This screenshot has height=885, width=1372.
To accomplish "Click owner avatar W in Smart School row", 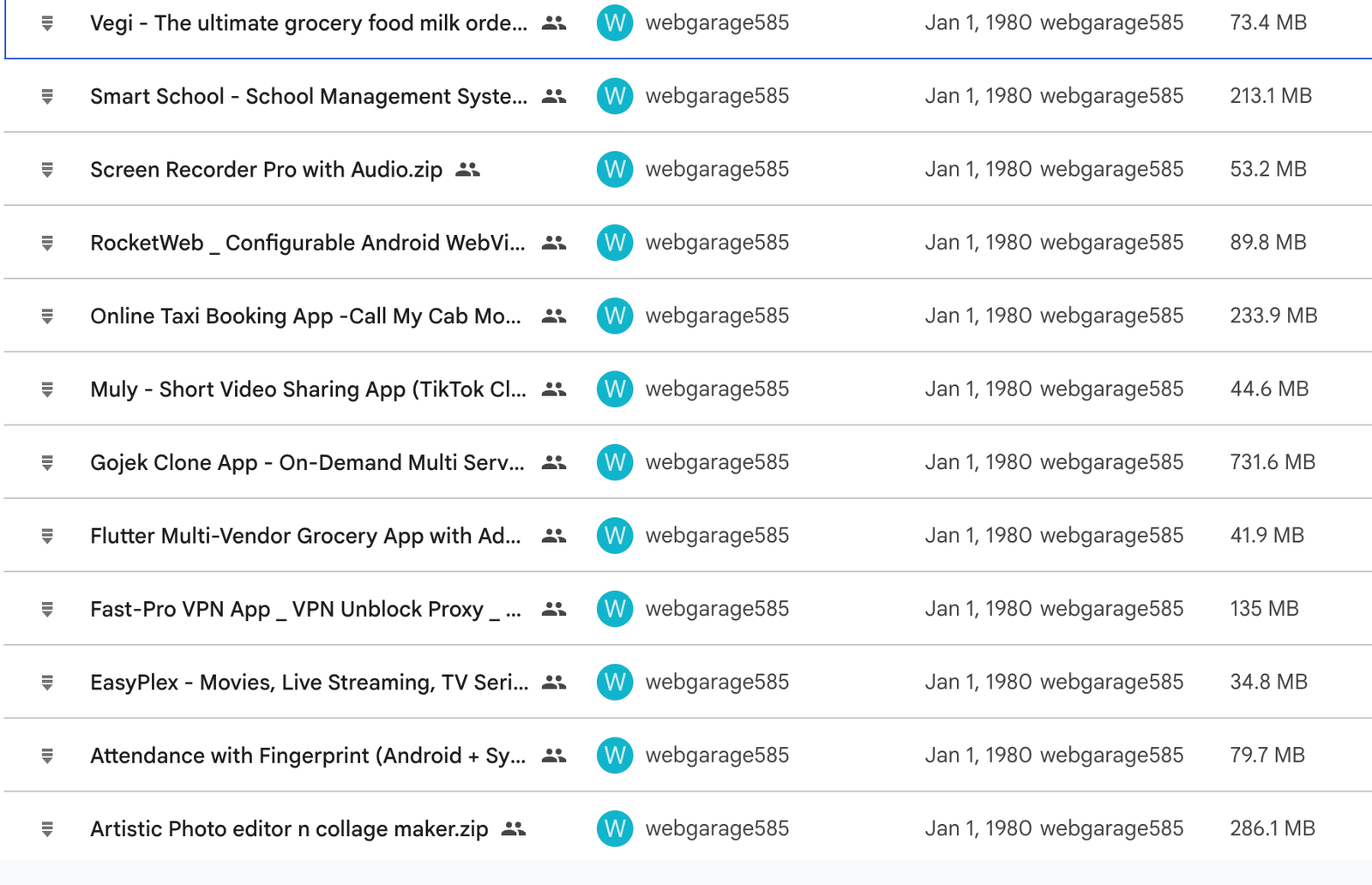I will (x=615, y=96).
